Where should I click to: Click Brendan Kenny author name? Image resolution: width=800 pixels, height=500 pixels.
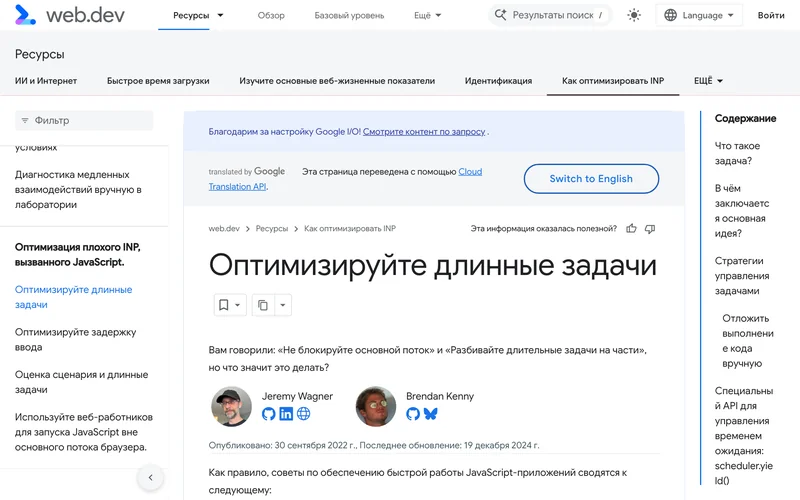(440, 396)
